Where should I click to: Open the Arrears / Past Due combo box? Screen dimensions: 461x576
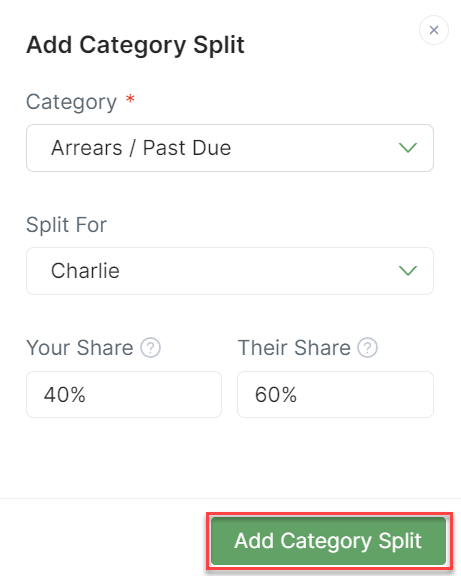coord(230,148)
